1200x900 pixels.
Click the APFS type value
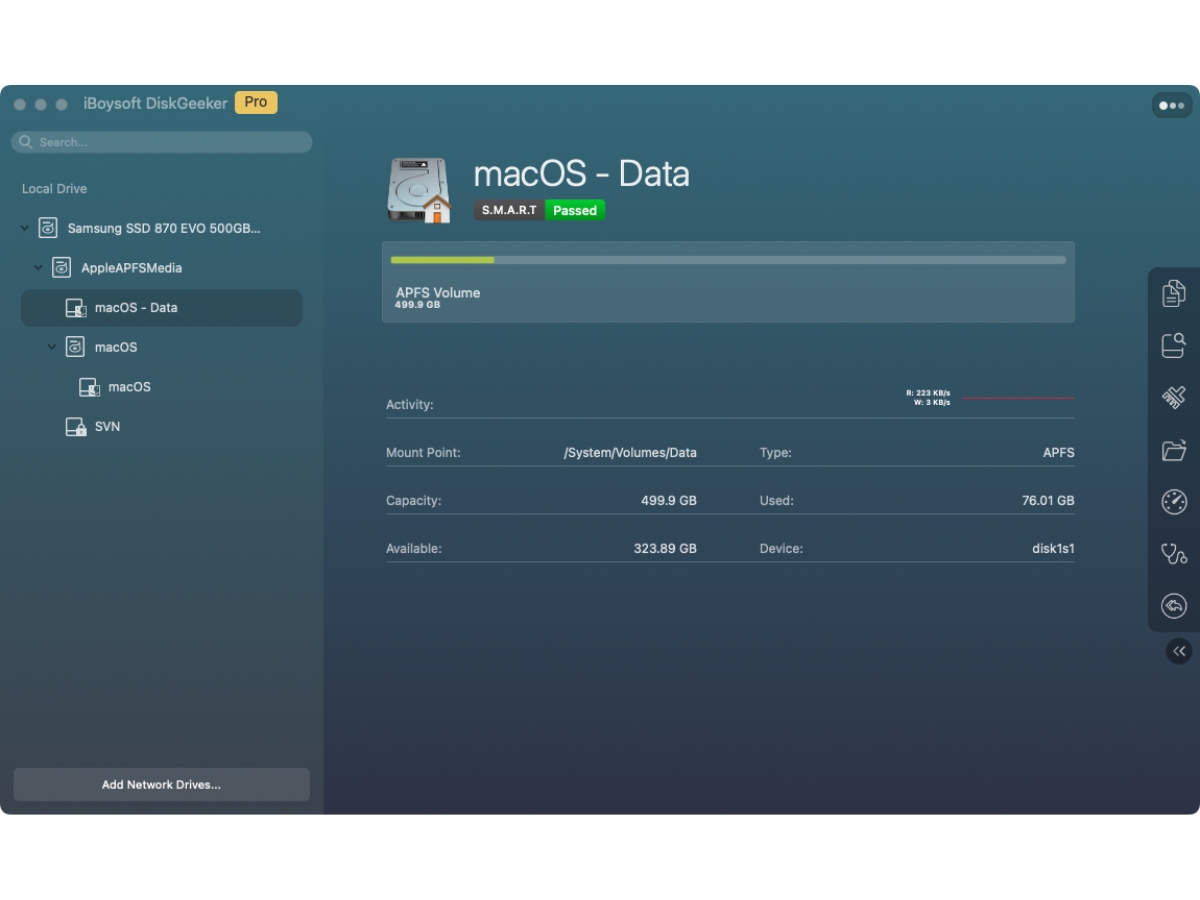1059,453
